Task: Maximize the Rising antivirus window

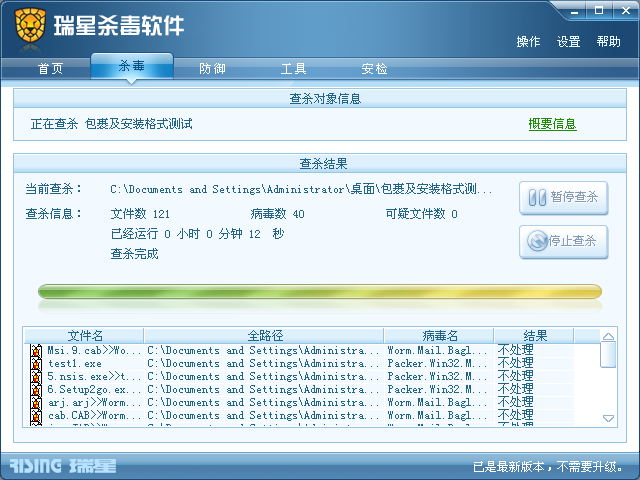Action: pos(599,11)
